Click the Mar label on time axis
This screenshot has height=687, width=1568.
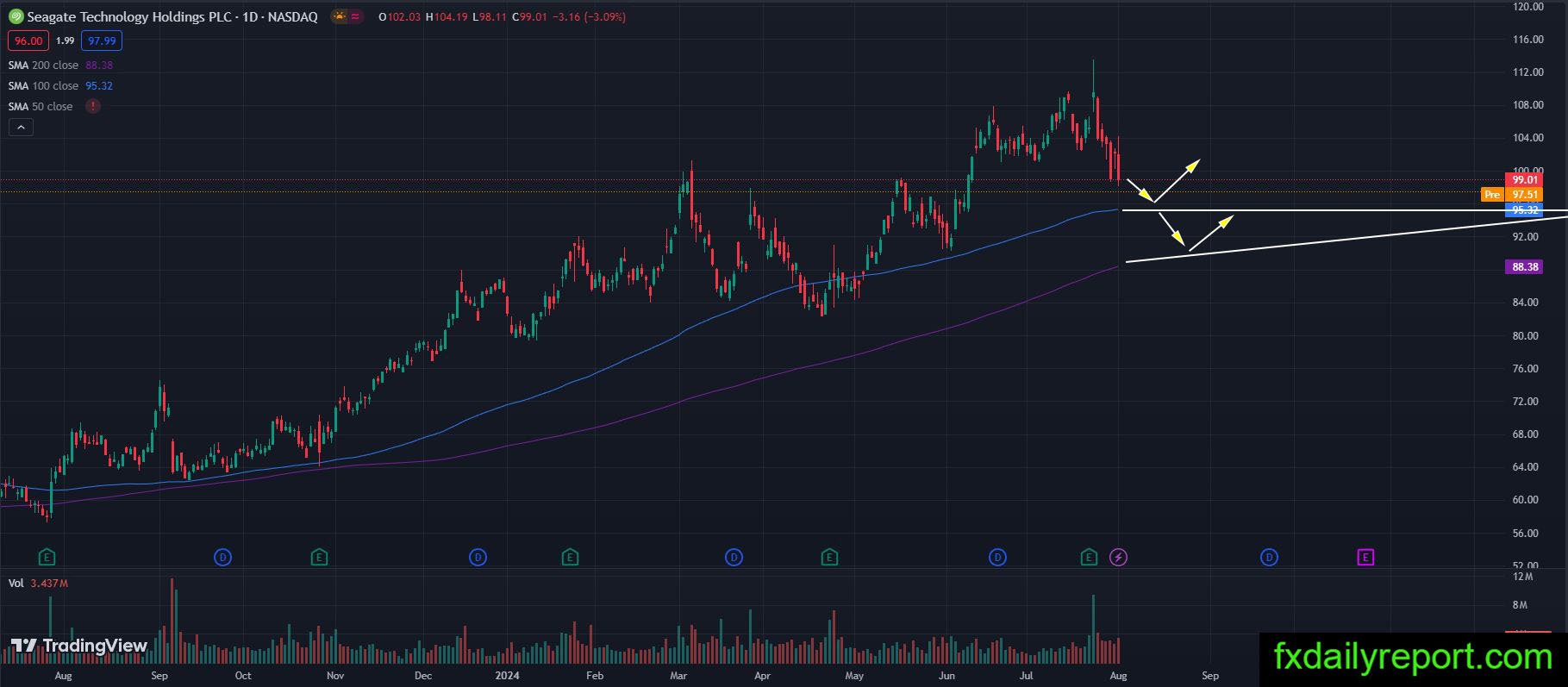[x=678, y=676]
